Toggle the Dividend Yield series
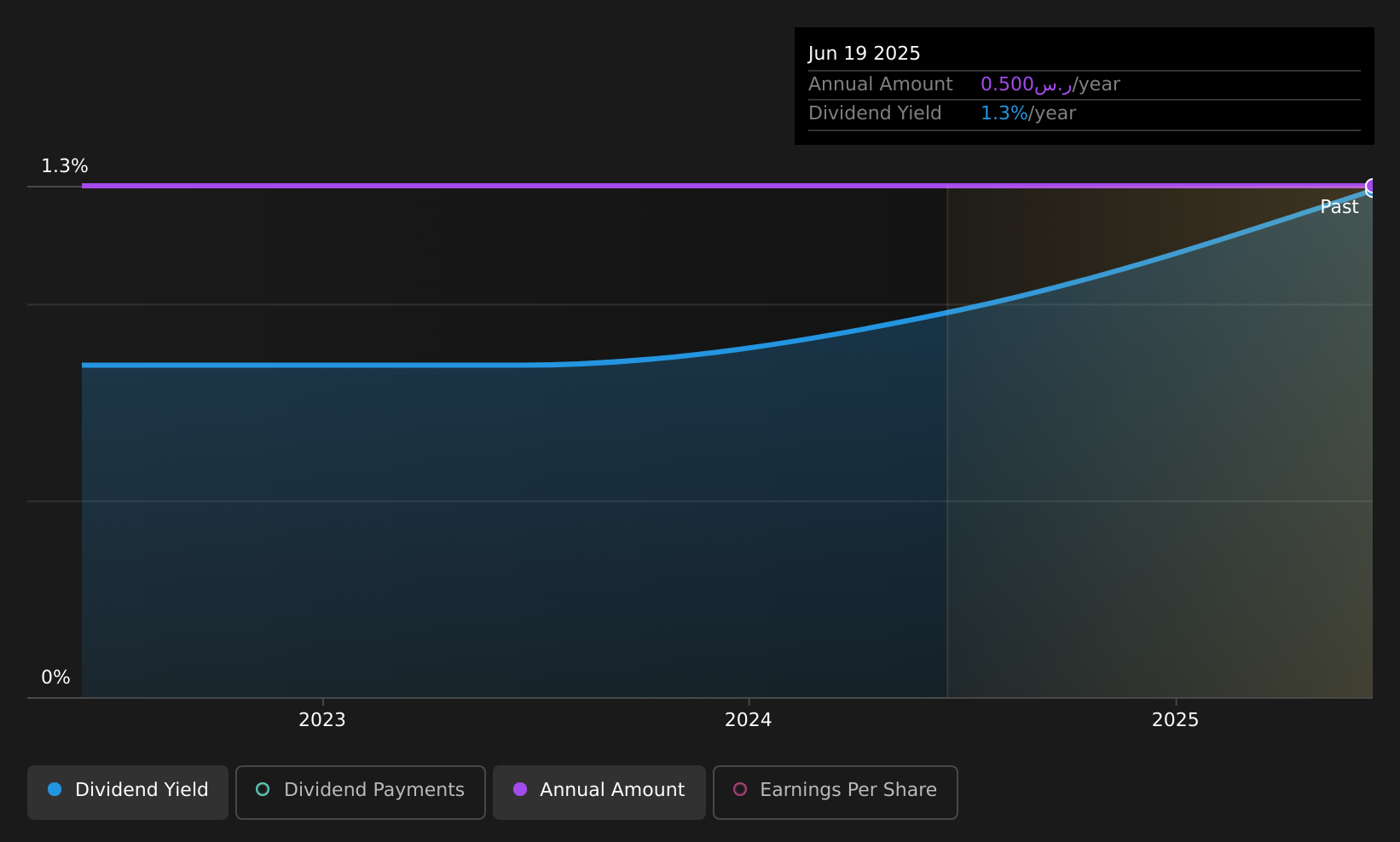This screenshot has height=842, width=1400. tap(128, 793)
